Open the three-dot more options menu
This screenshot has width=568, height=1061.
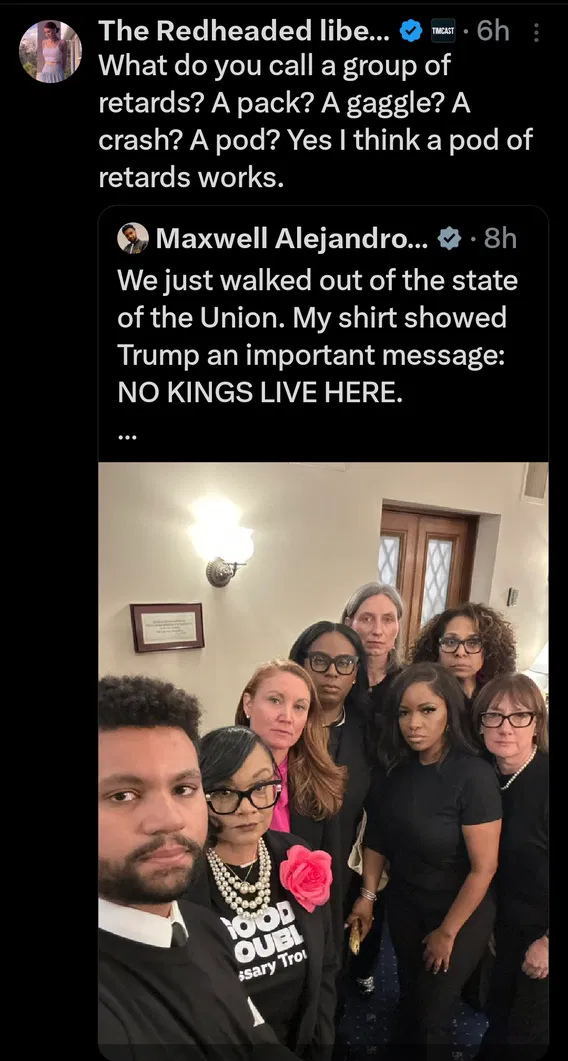coord(537,32)
